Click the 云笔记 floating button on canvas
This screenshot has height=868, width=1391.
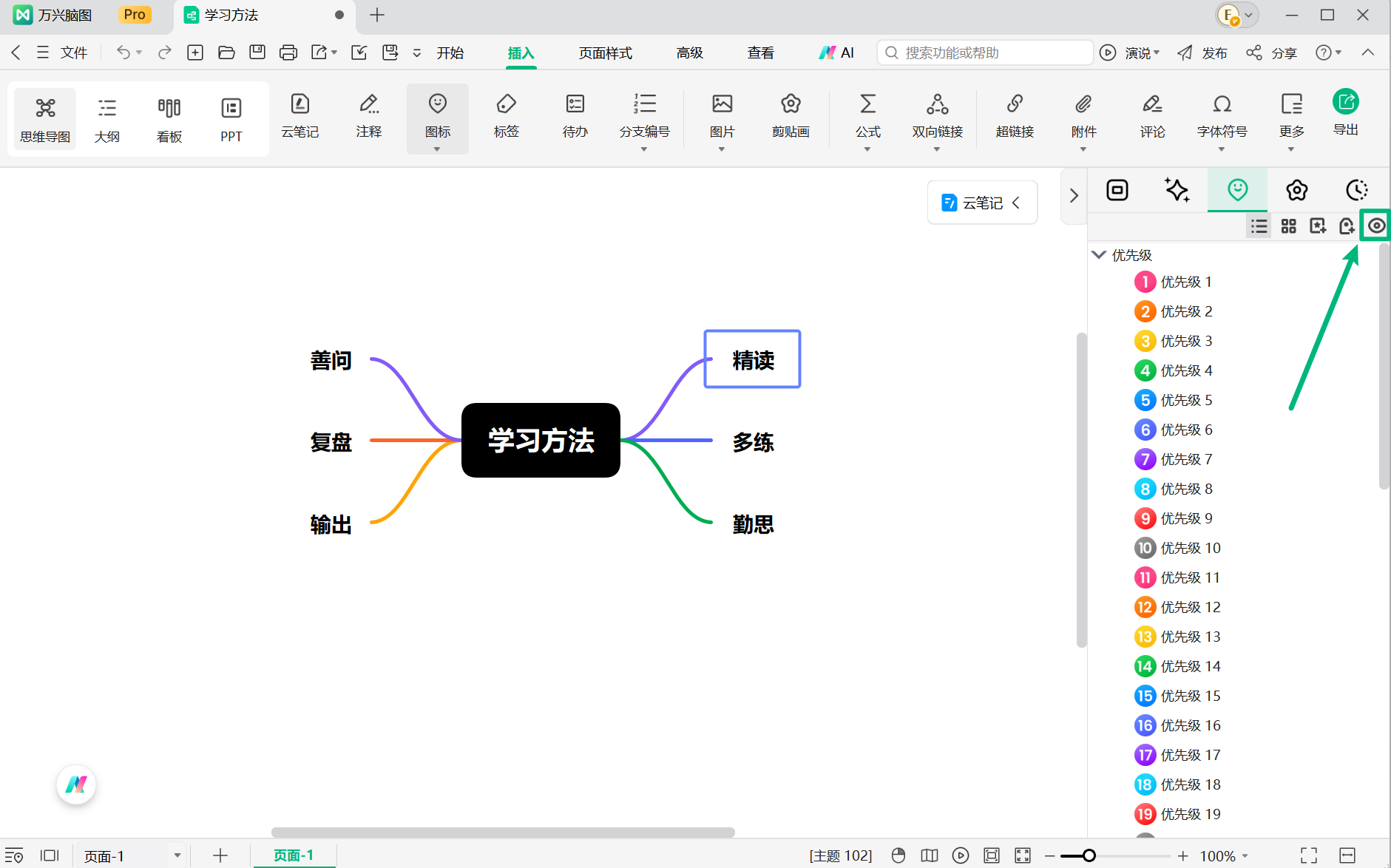(983, 203)
